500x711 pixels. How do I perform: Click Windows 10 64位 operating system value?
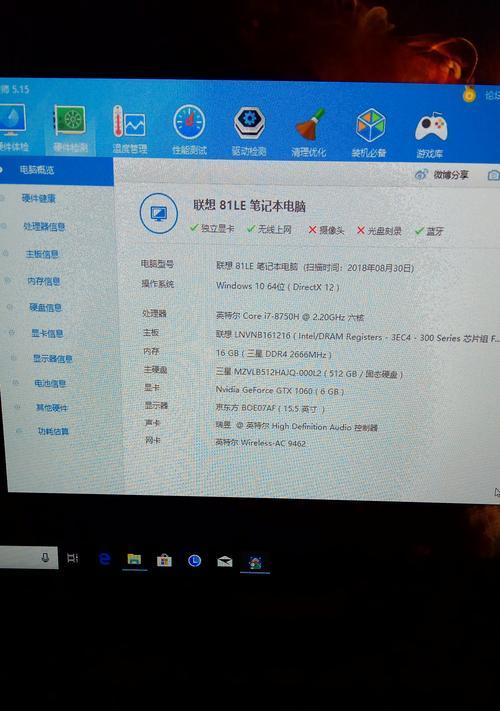277,287
